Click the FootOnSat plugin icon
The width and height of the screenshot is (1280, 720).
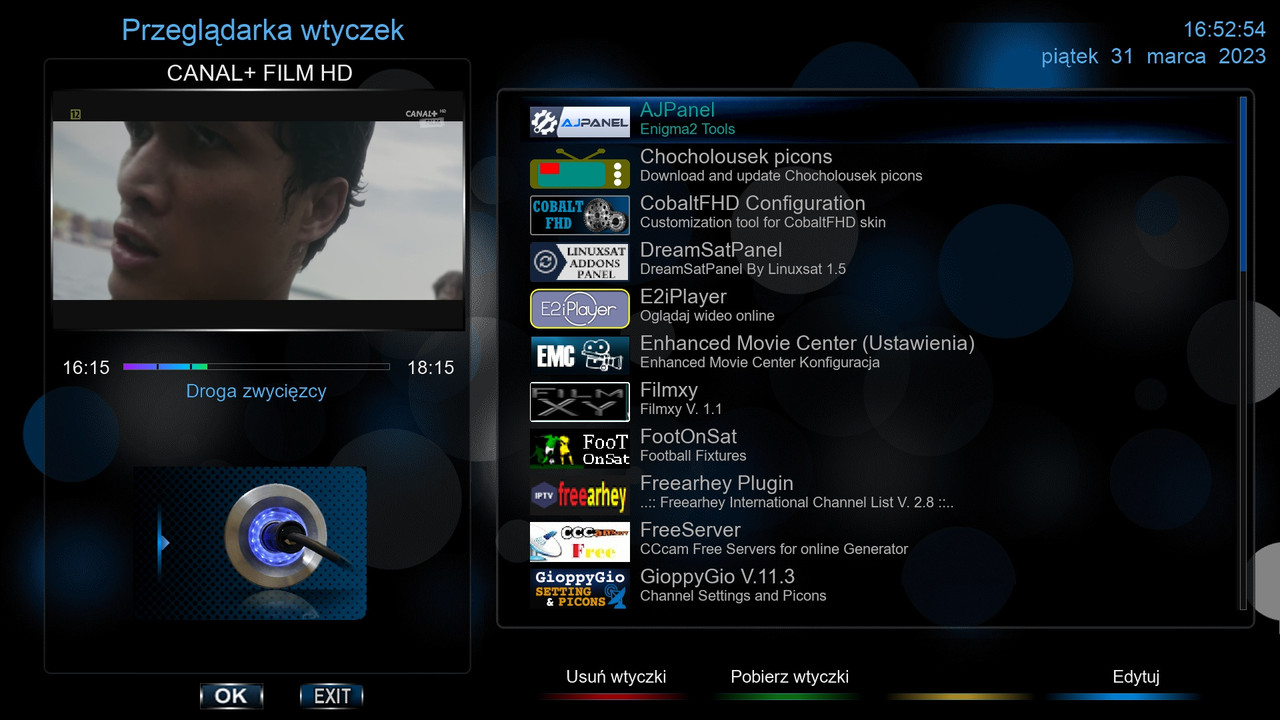coord(580,448)
